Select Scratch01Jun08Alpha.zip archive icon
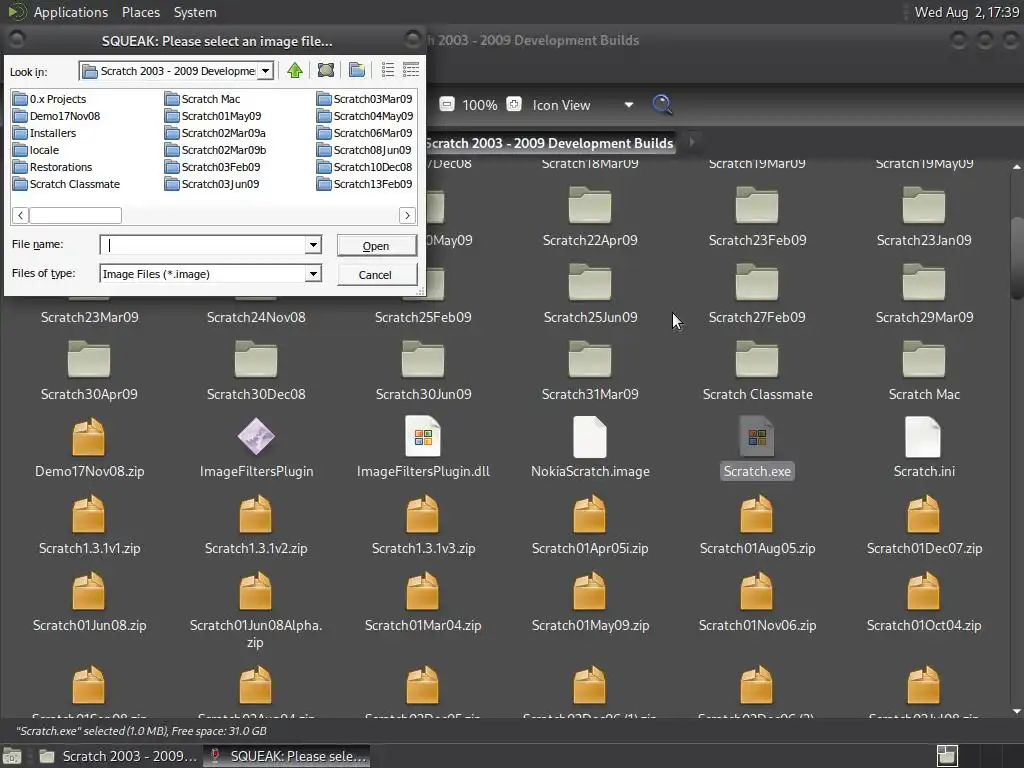This screenshot has height=768, width=1024. [x=256, y=591]
